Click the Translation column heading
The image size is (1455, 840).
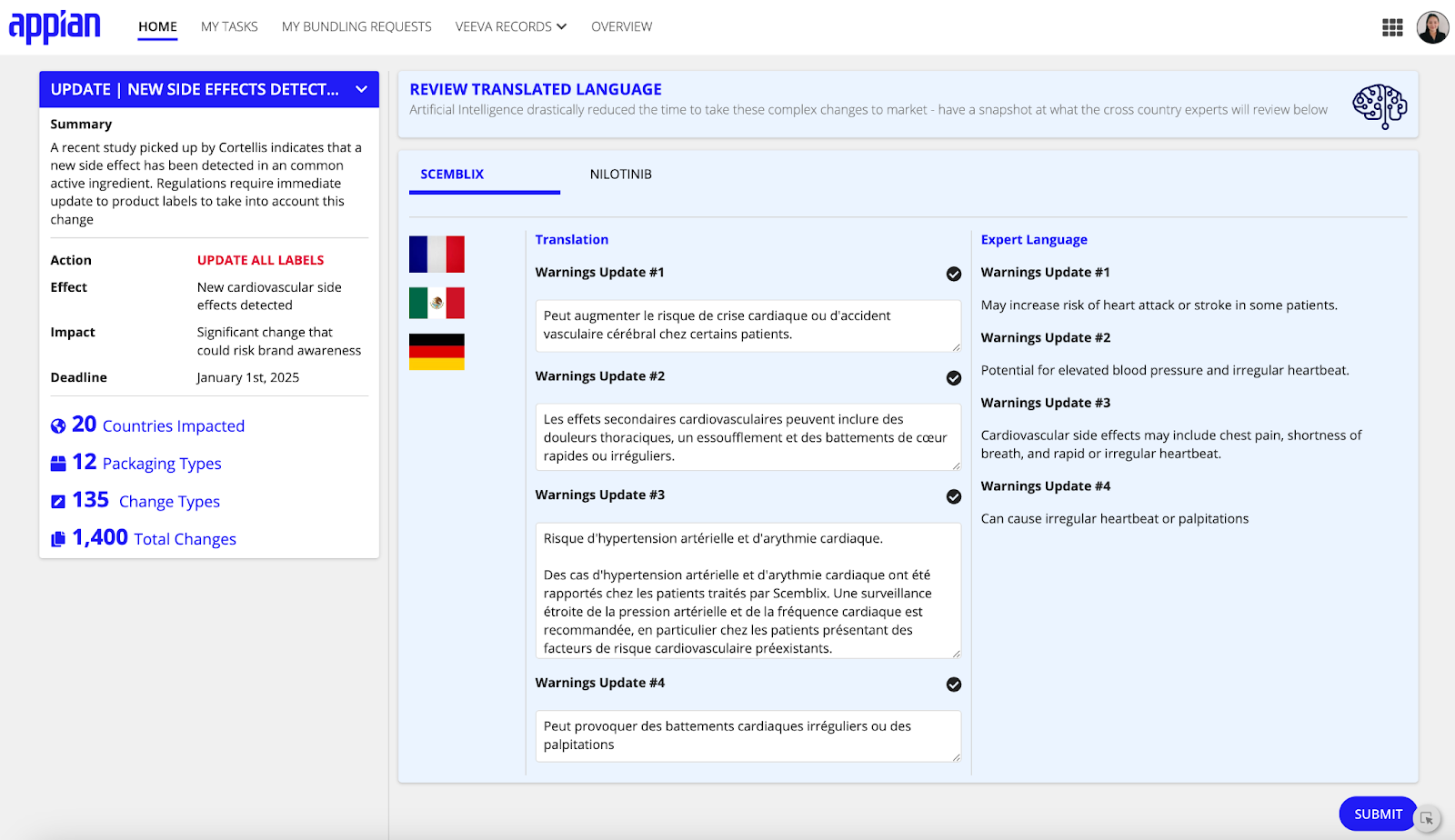(571, 239)
